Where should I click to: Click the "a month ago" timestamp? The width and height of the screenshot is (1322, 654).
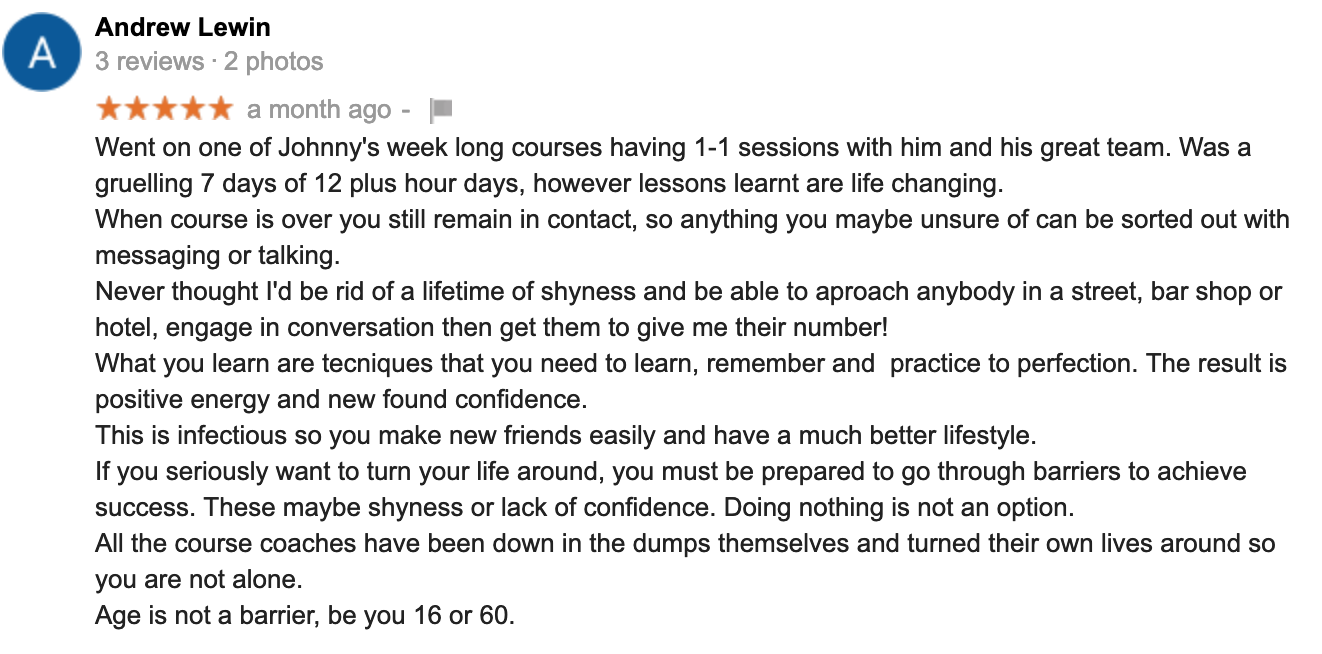[319, 109]
